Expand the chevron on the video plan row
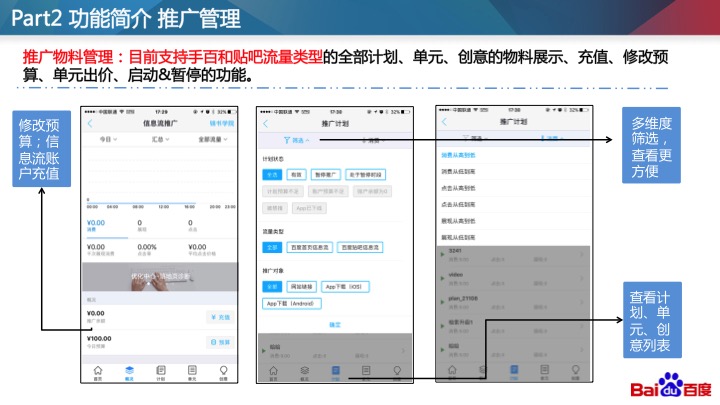Screen dimensions: 720x405 click(582, 278)
